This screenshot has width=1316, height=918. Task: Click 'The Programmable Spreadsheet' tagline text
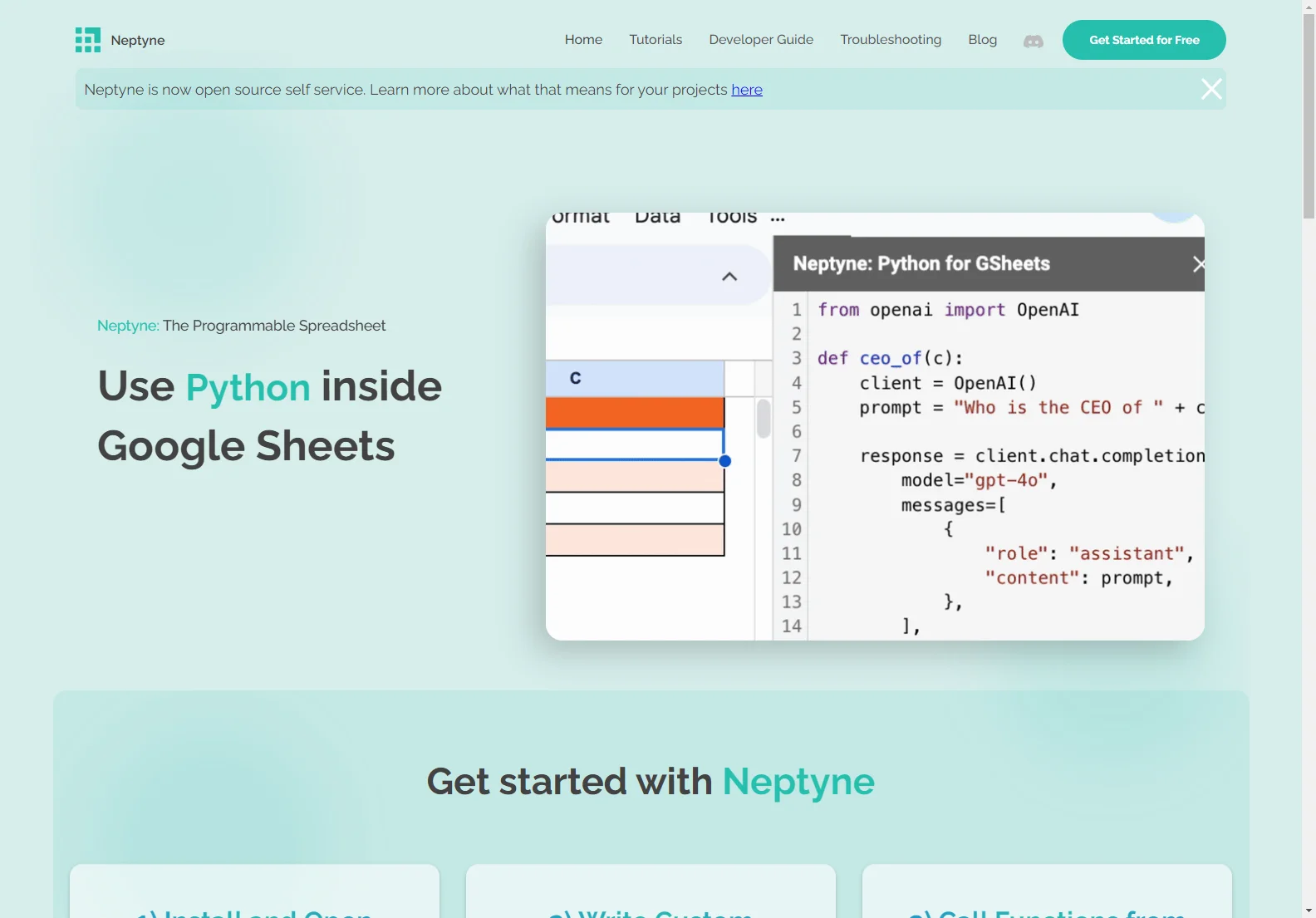274,326
